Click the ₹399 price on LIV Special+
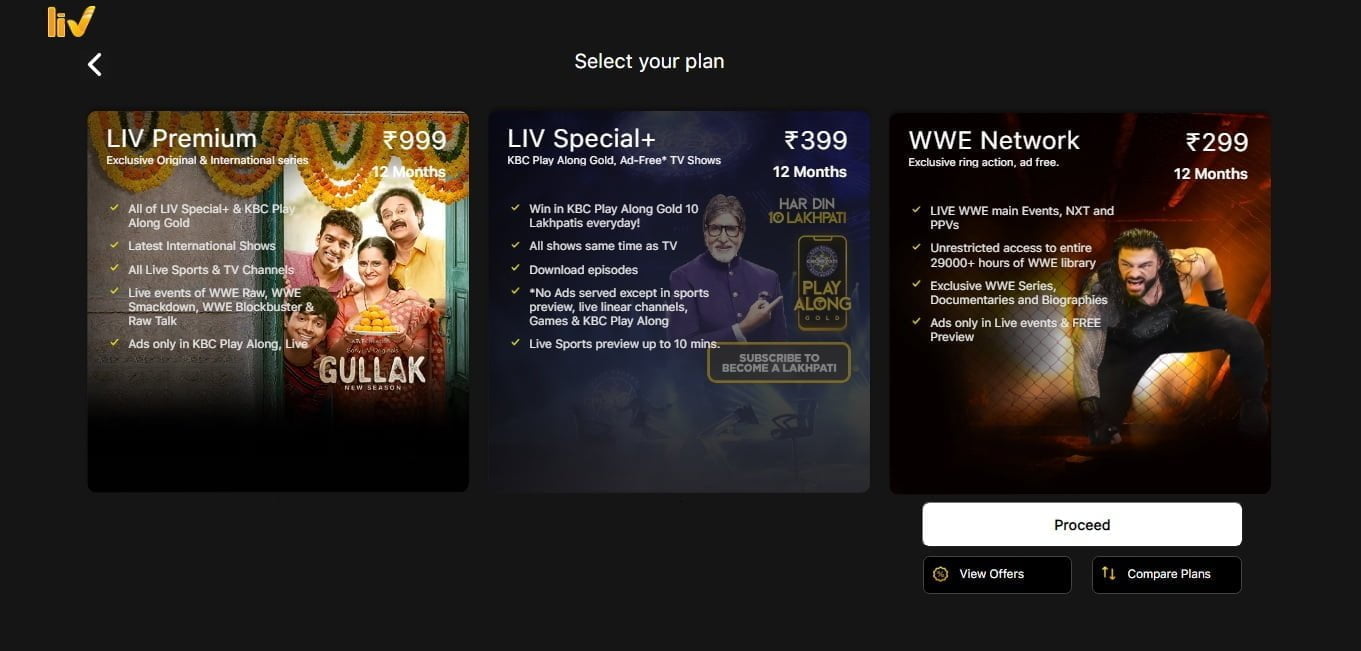Screen dimensions: 1361x651 [x=816, y=140]
